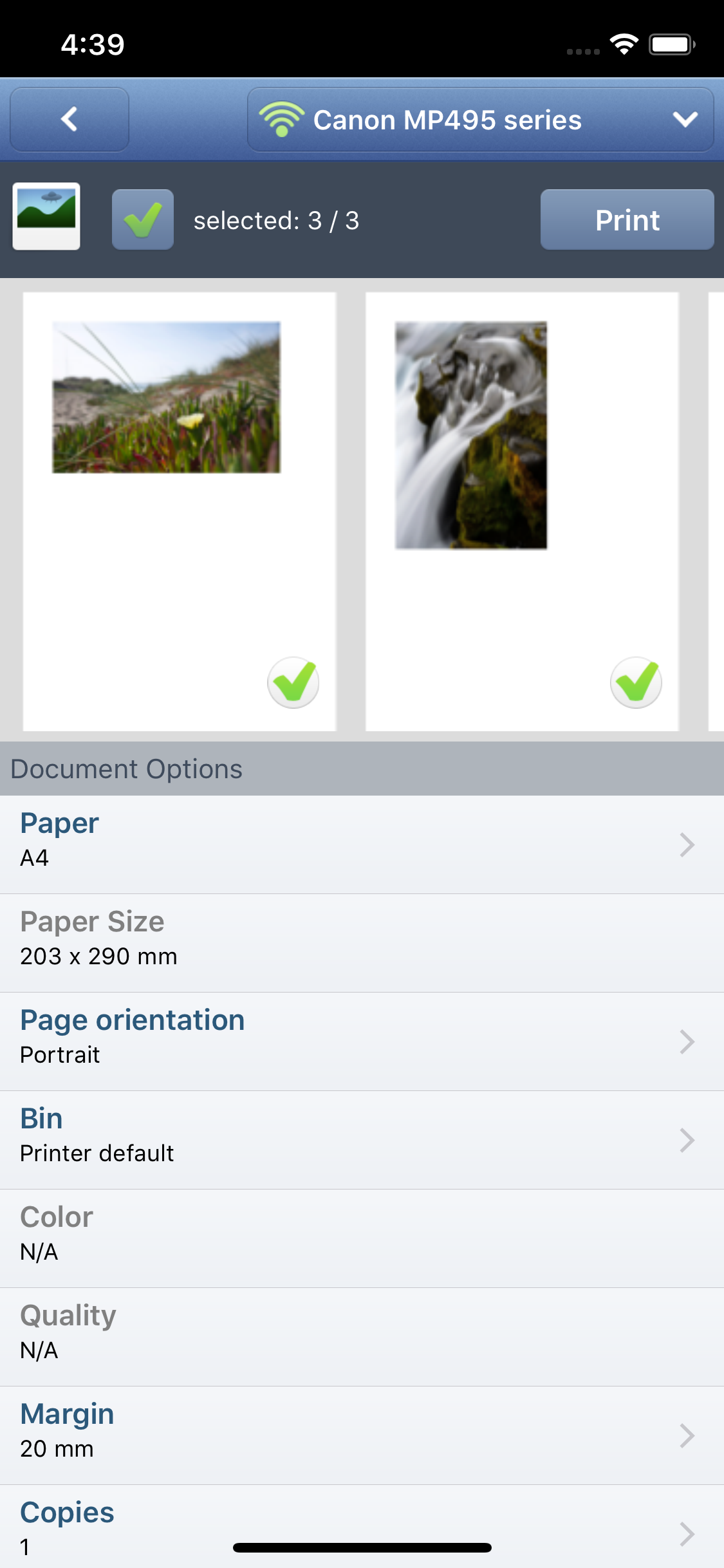Tap the back arrow button

tap(70, 120)
